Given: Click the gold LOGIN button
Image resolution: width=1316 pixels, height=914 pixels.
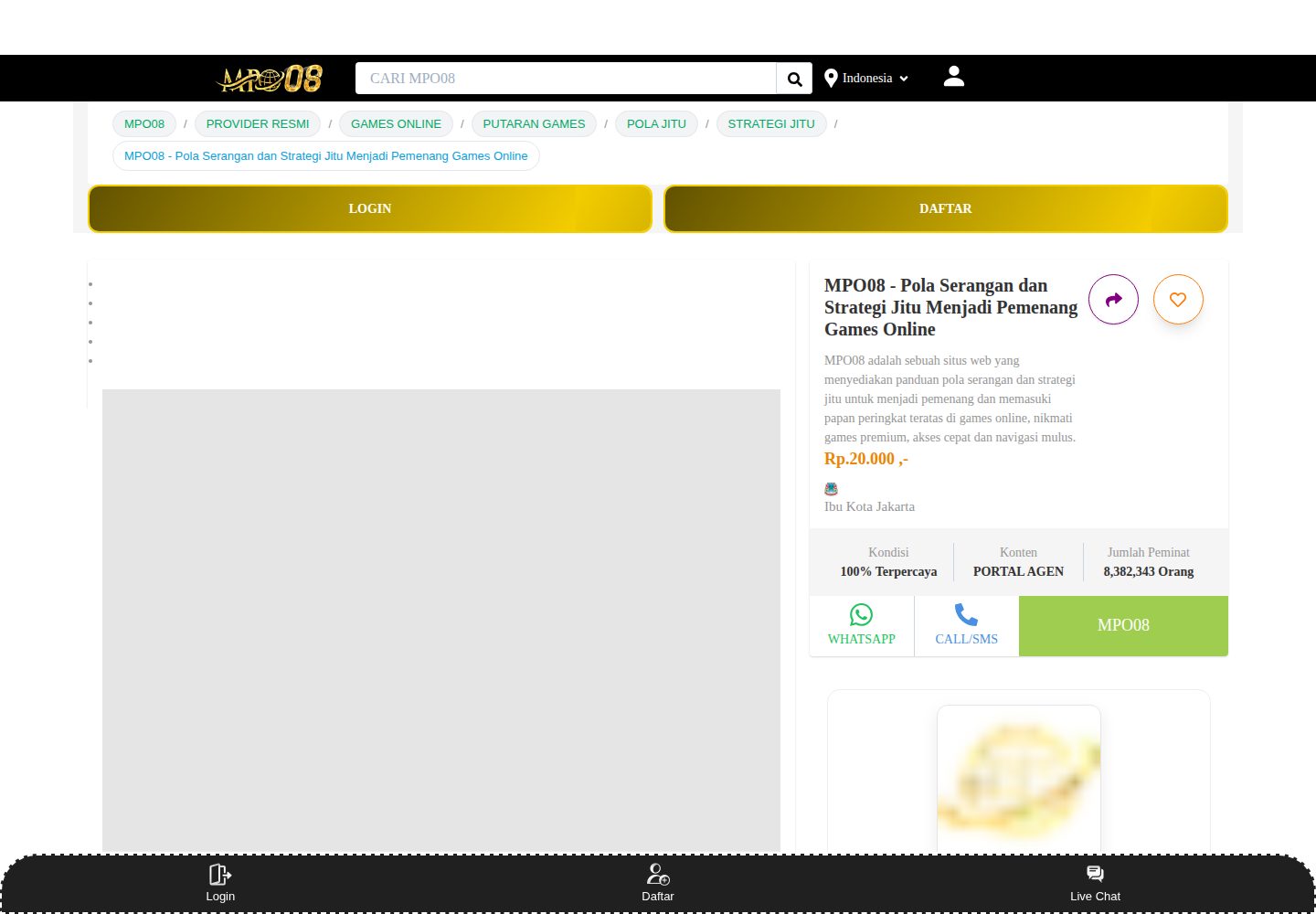Looking at the screenshot, I should (370, 208).
